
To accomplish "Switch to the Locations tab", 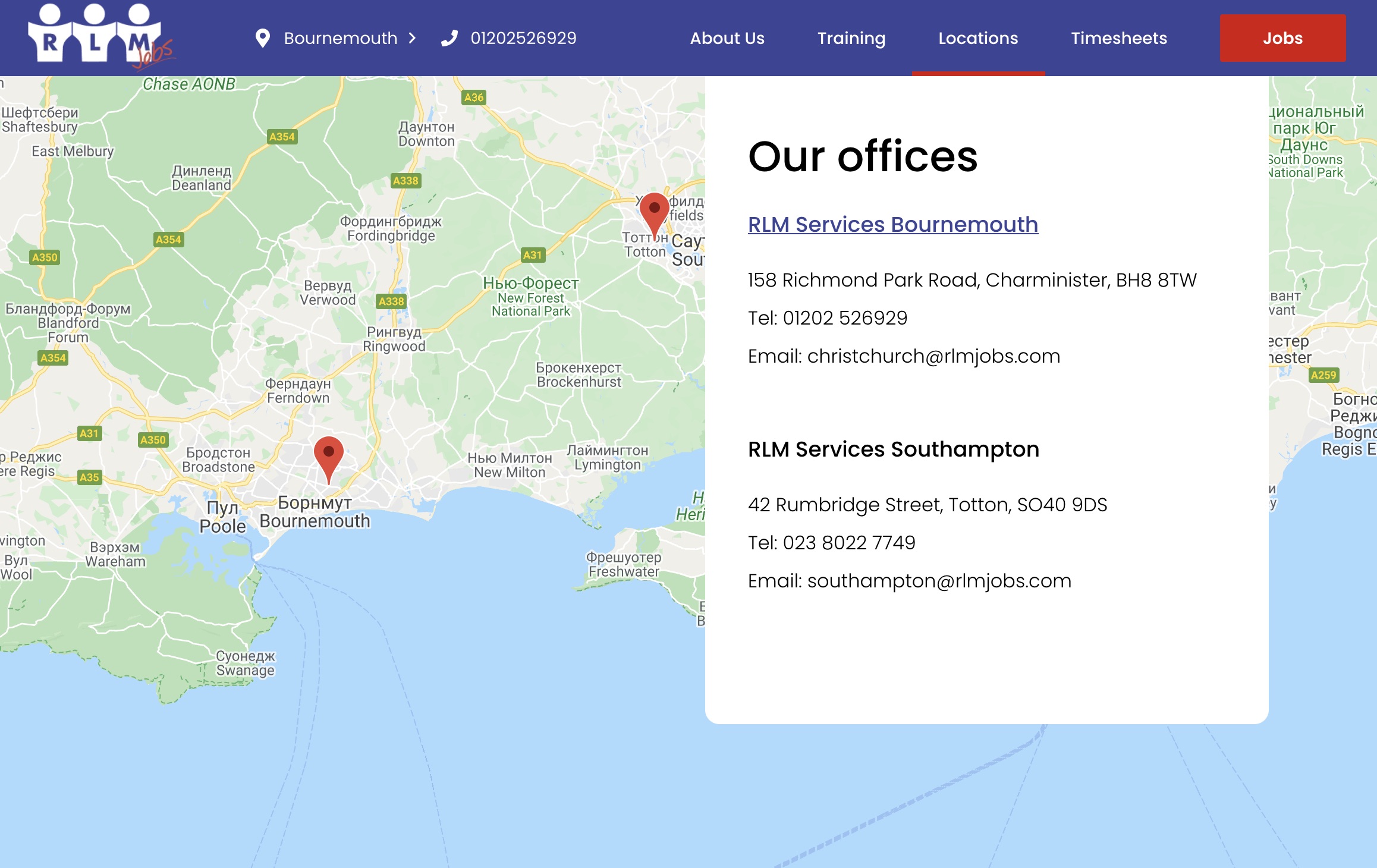I will point(978,38).
